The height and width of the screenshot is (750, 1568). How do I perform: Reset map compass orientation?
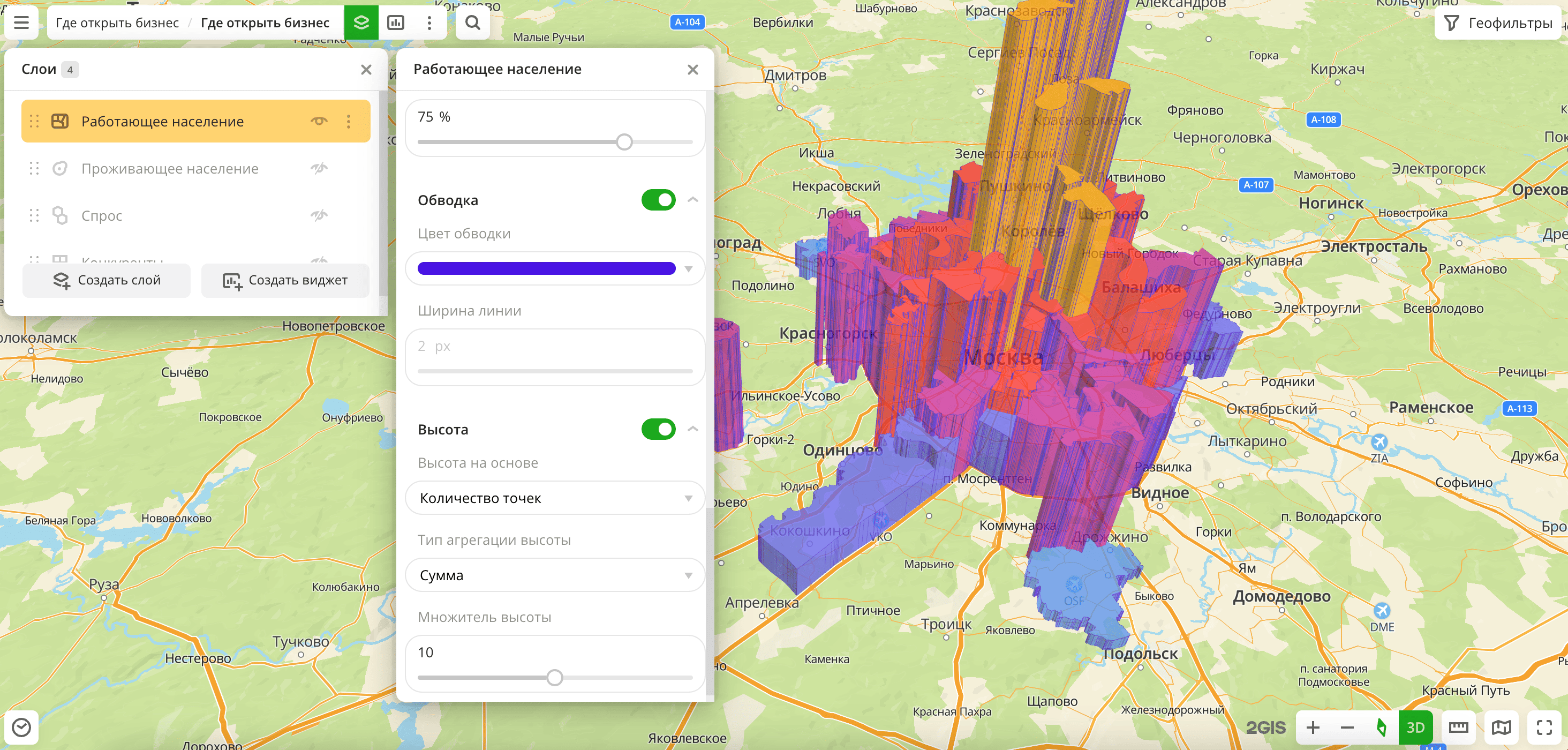pyautogui.click(x=1381, y=727)
